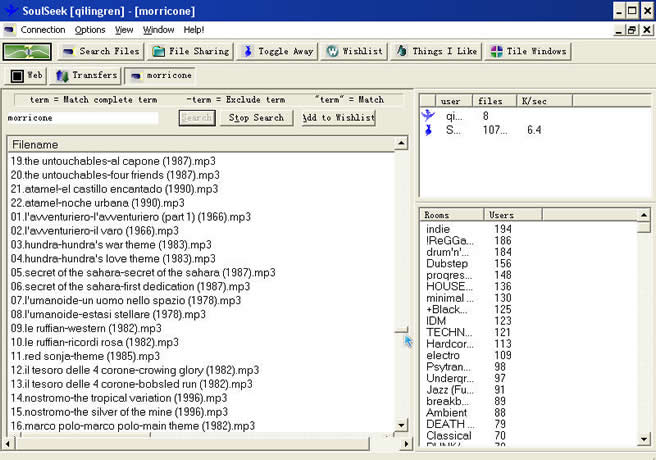Switch to the Web tab

[x=26, y=76]
